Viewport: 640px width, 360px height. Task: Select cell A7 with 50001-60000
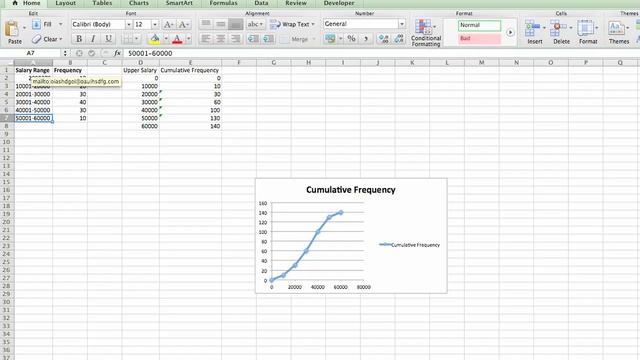pos(33,118)
